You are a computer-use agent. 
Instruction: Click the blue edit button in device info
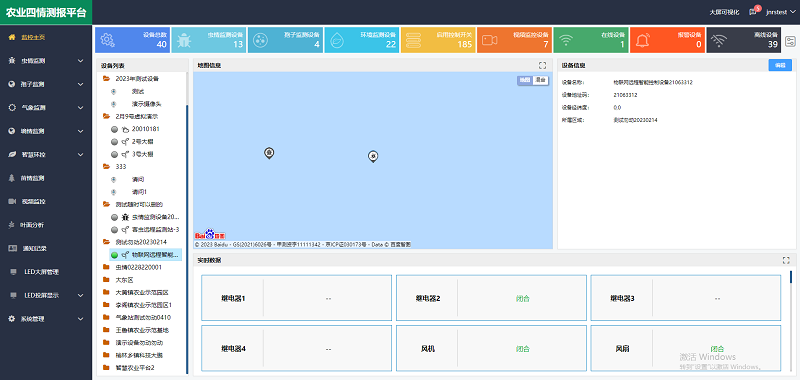[x=780, y=65]
